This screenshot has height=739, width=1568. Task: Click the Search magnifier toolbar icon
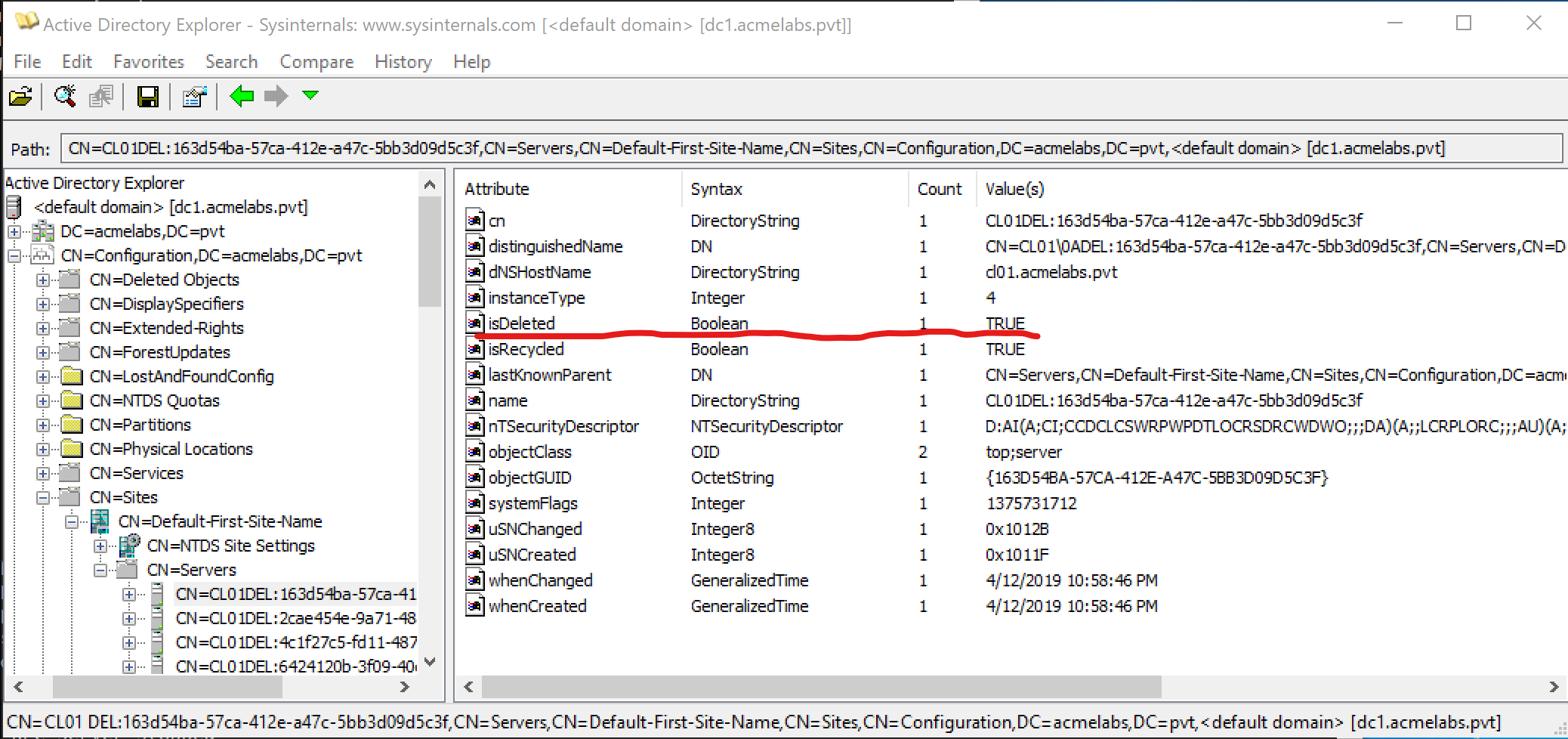click(x=65, y=97)
